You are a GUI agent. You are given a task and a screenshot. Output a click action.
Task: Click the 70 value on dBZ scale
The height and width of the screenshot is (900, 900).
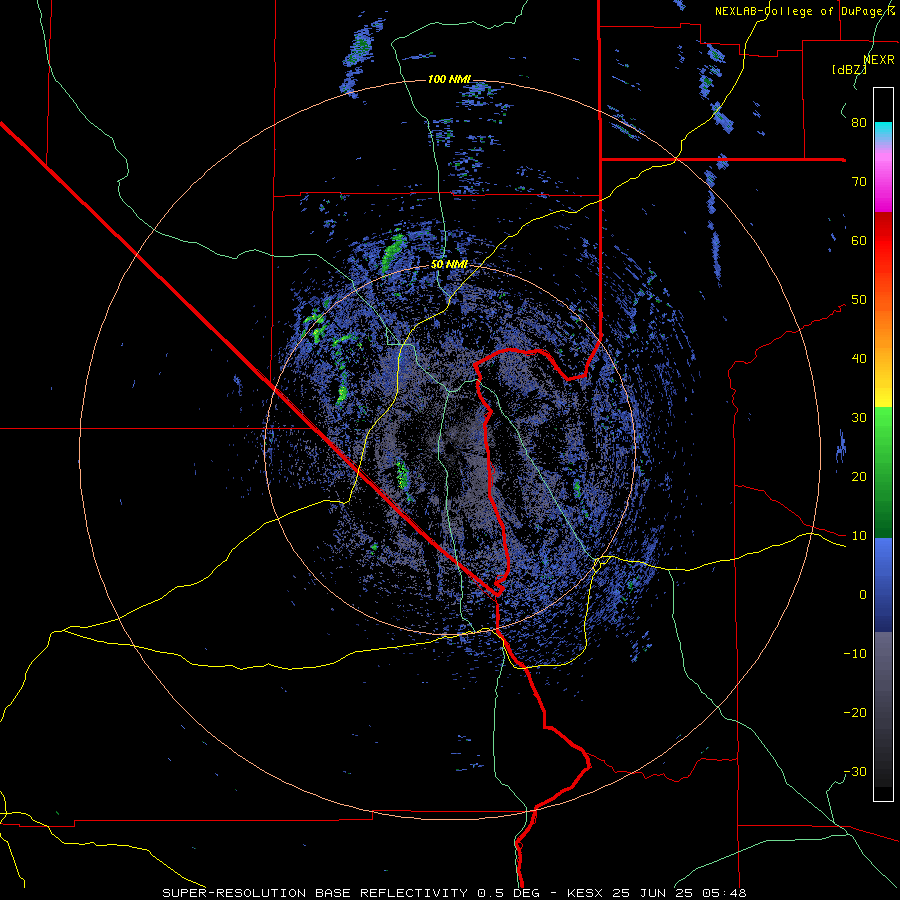(859, 181)
